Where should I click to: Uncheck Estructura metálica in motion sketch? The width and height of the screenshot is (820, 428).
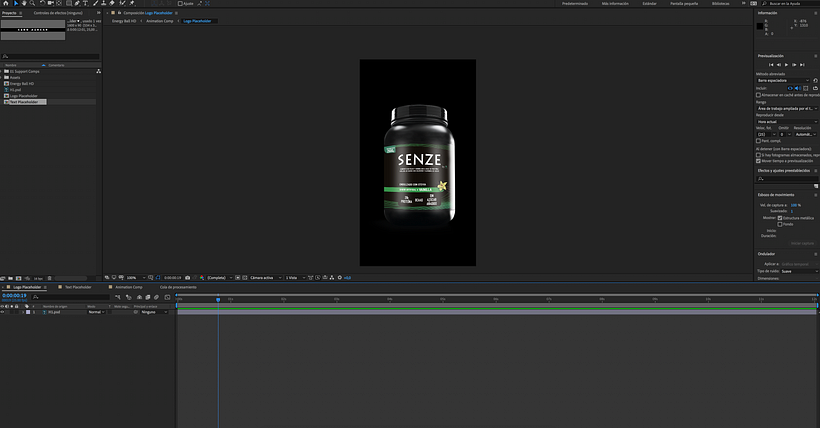click(780, 218)
